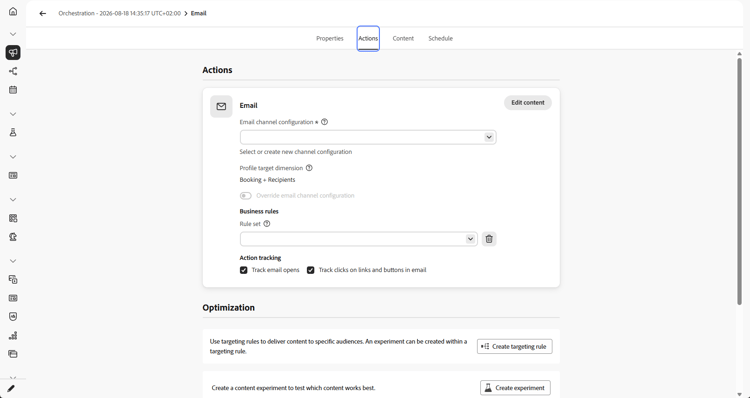This screenshot has width=750, height=398.
Task: Go to Home in the sidebar
Action: click(13, 11)
